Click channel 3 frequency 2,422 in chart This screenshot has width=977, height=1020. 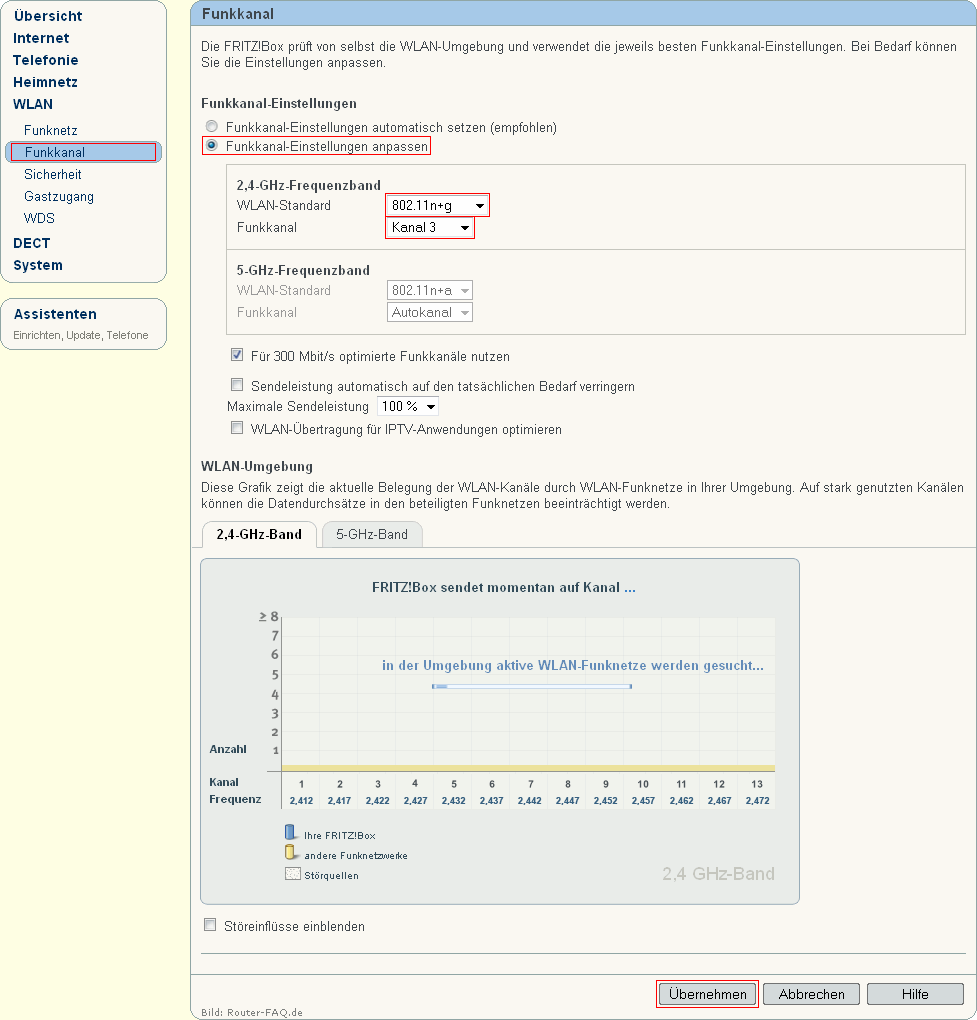point(377,801)
